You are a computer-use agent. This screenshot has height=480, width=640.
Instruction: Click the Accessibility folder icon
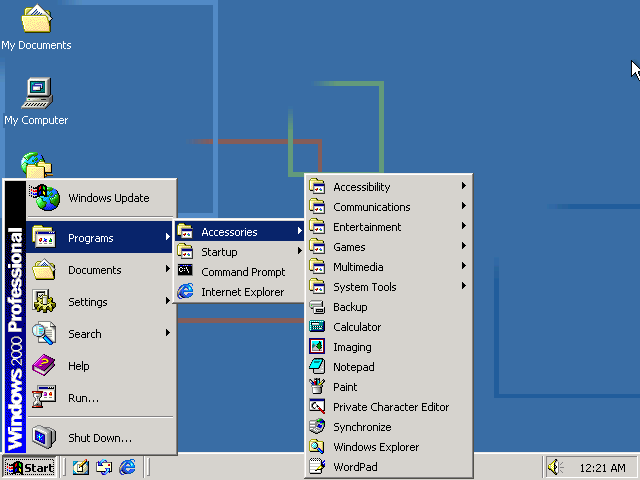(317, 187)
